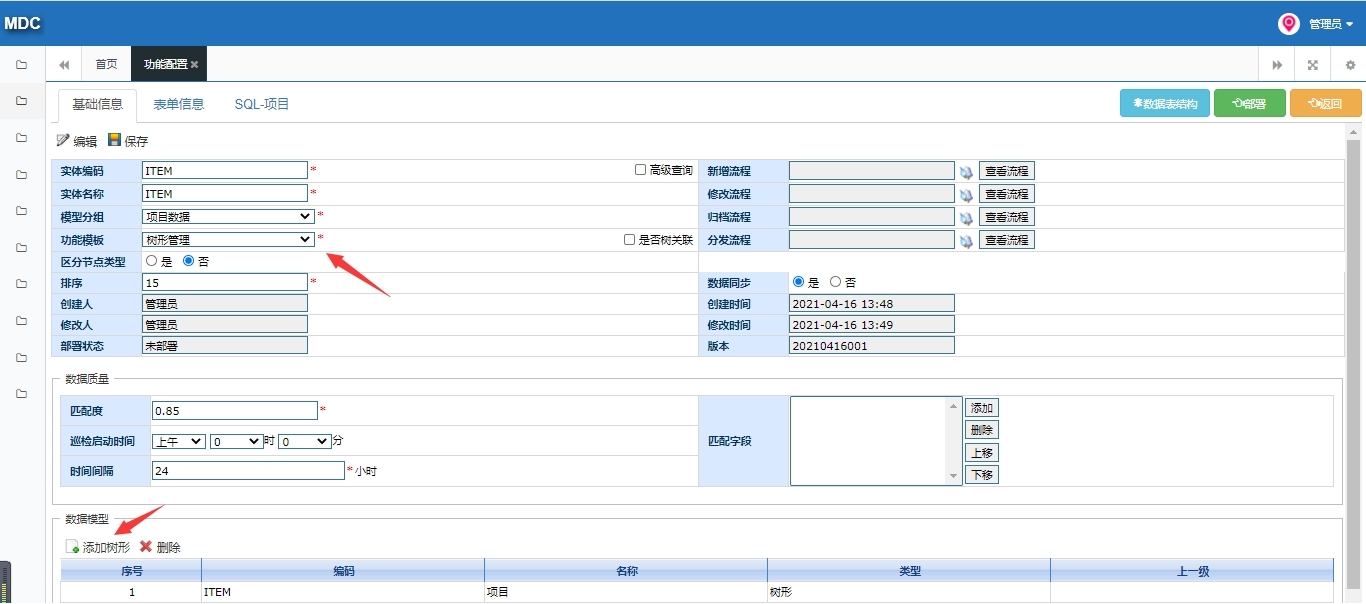Image resolution: width=1366 pixels, height=604 pixels.
Task: Click the 匹配度 input field
Action: click(x=234, y=410)
